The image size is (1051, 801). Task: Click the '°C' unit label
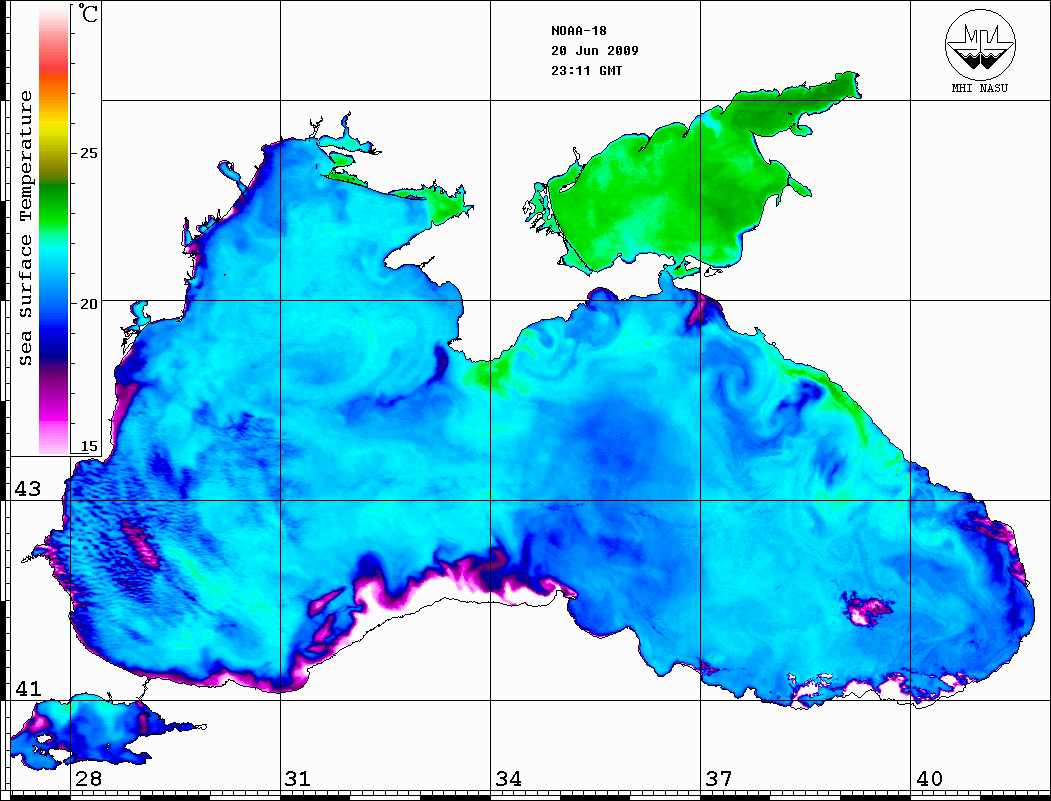coord(88,13)
